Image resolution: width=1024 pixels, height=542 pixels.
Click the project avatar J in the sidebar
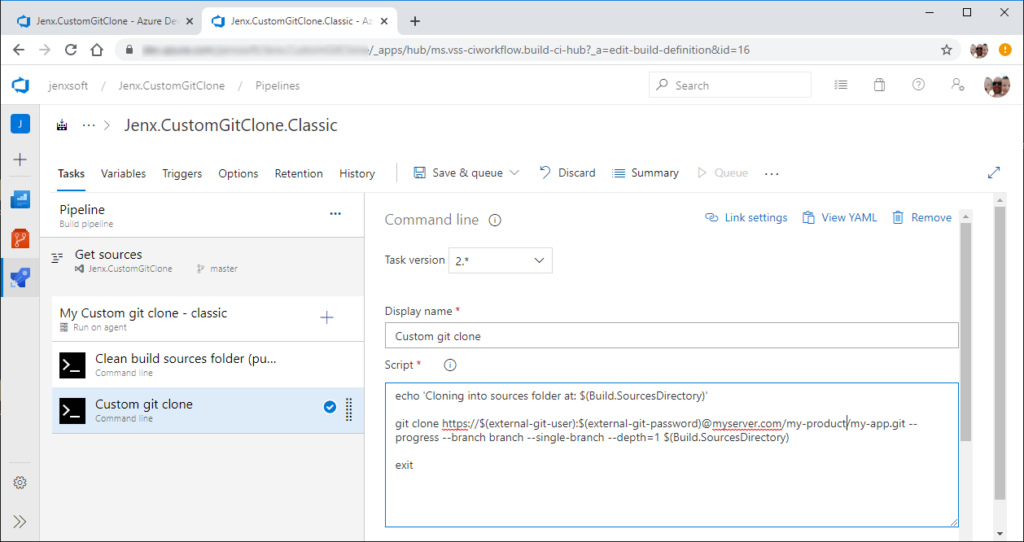click(x=20, y=123)
